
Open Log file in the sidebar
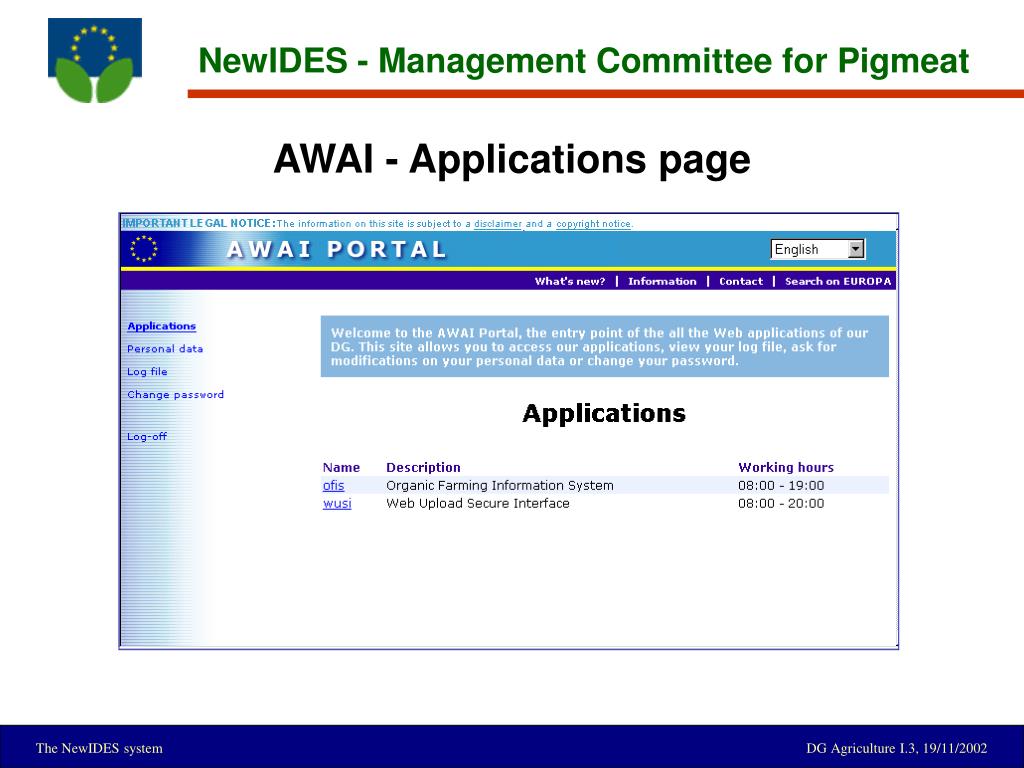click(x=147, y=372)
